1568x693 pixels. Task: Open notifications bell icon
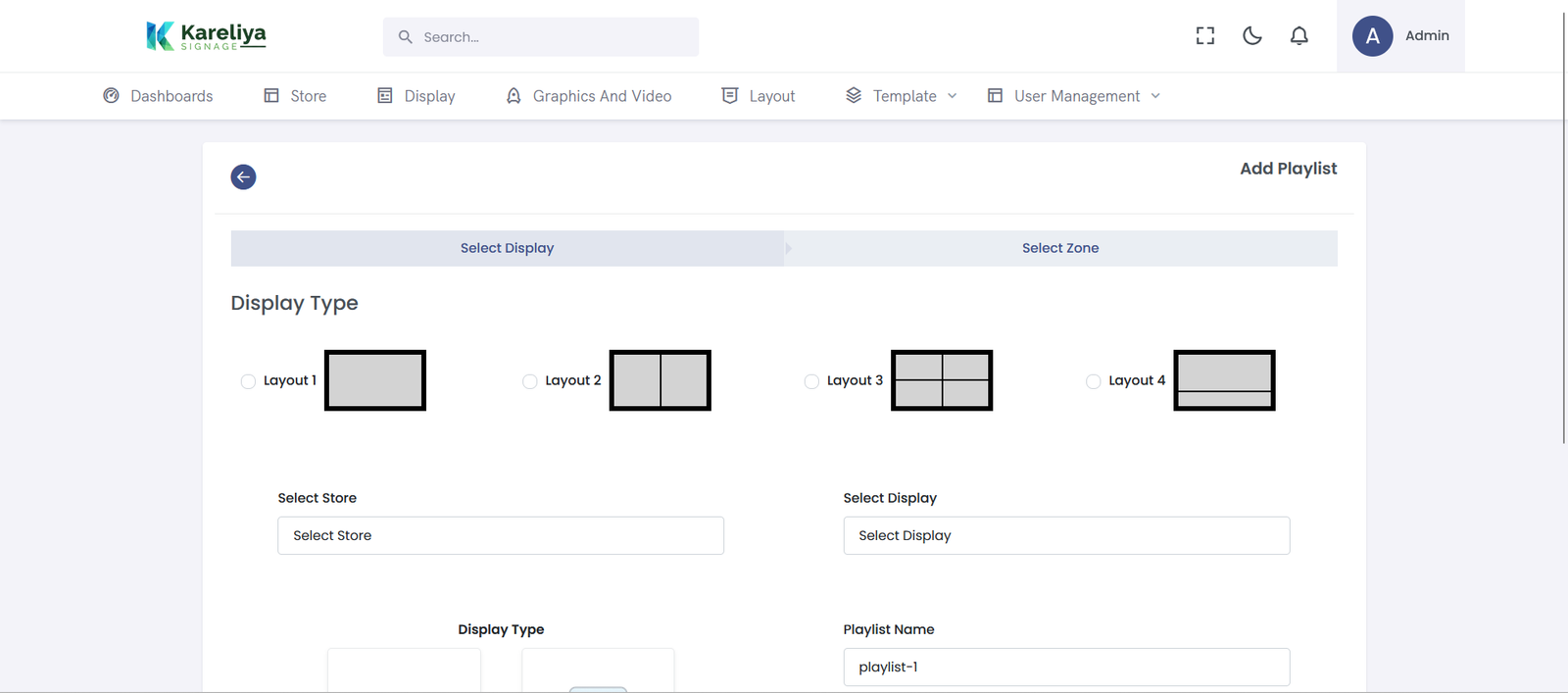tap(1299, 36)
